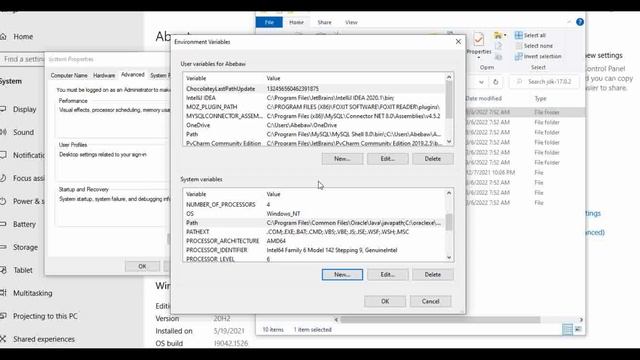This screenshot has width=640, height=360.
Task: Open the Properties dropdown arrow
Action: pyautogui.click(x=479, y=57)
